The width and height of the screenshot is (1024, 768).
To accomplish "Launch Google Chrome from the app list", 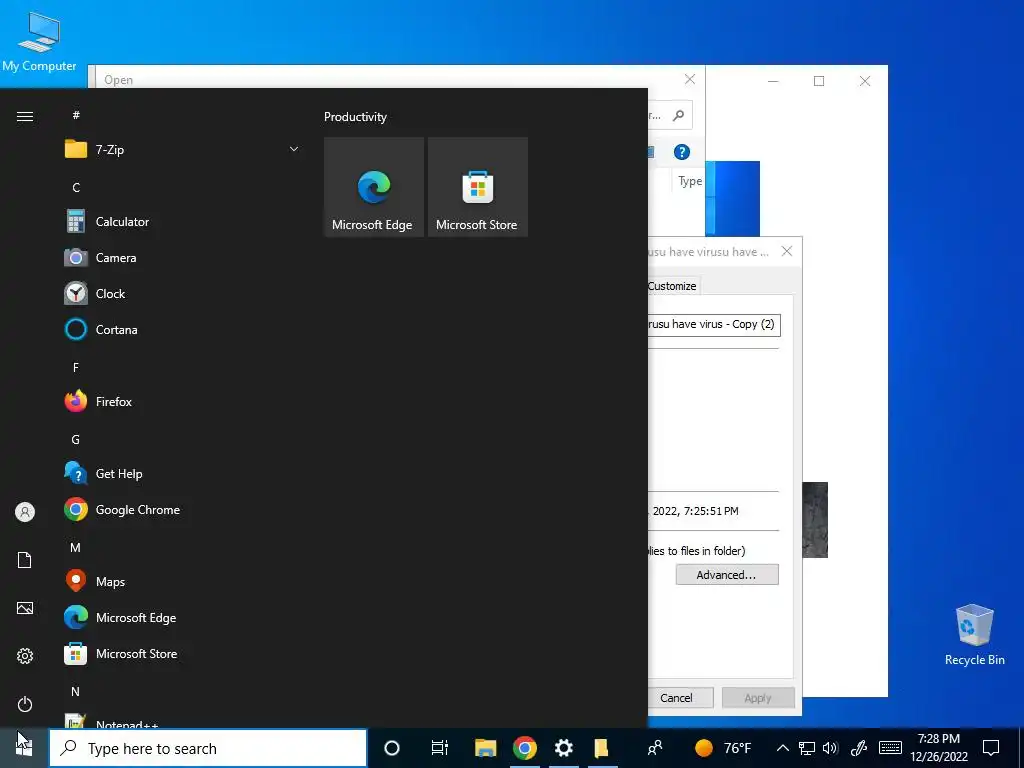I will point(182,509).
